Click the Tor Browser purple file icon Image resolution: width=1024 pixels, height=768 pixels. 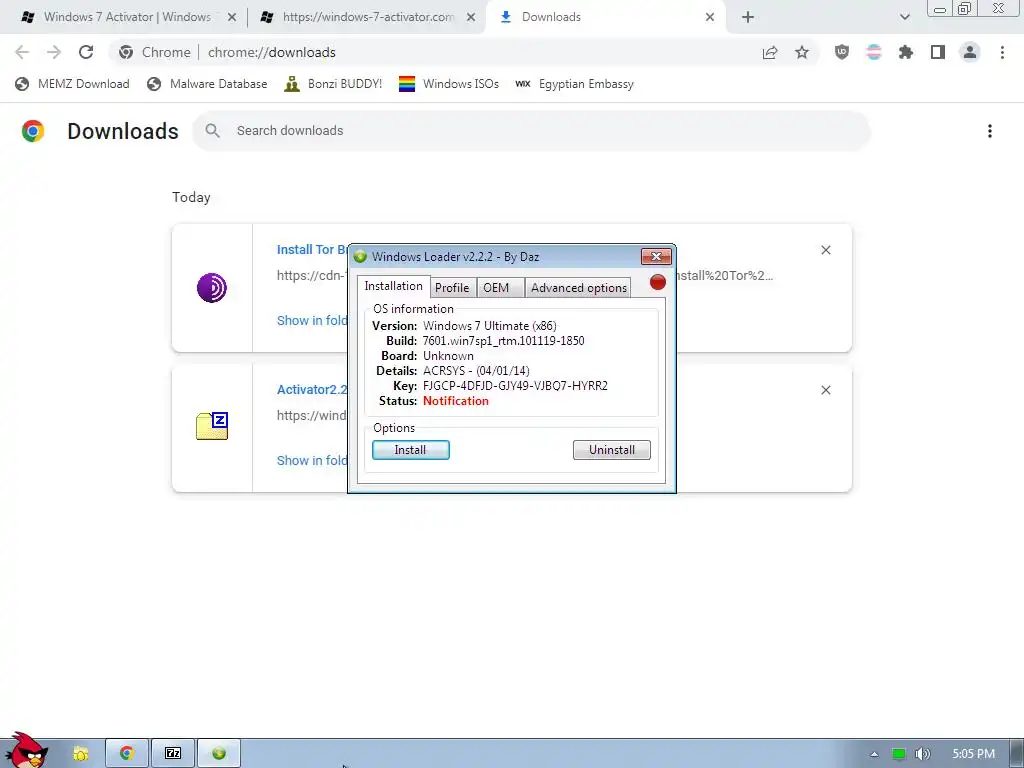(x=212, y=287)
